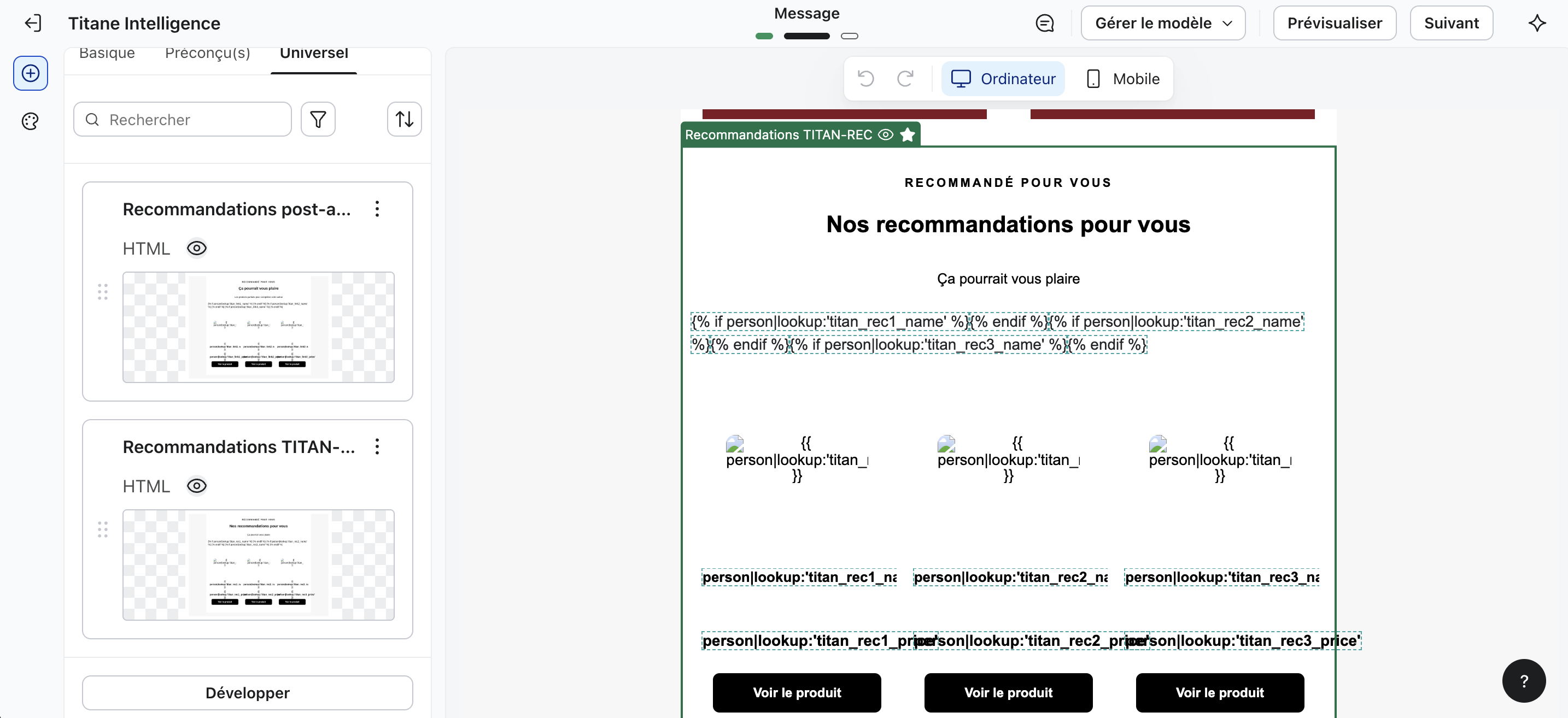Click the titan_rec1_name placeholder text
Image resolution: width=1568 pixels, height=718 pixels.
coord(799,577)
